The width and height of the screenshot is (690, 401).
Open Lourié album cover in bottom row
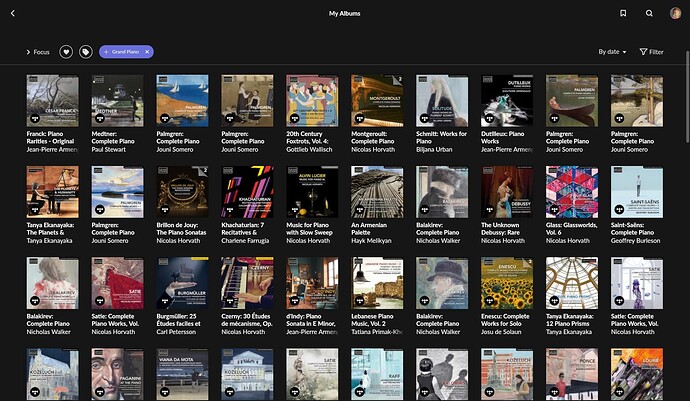point(637,374)
